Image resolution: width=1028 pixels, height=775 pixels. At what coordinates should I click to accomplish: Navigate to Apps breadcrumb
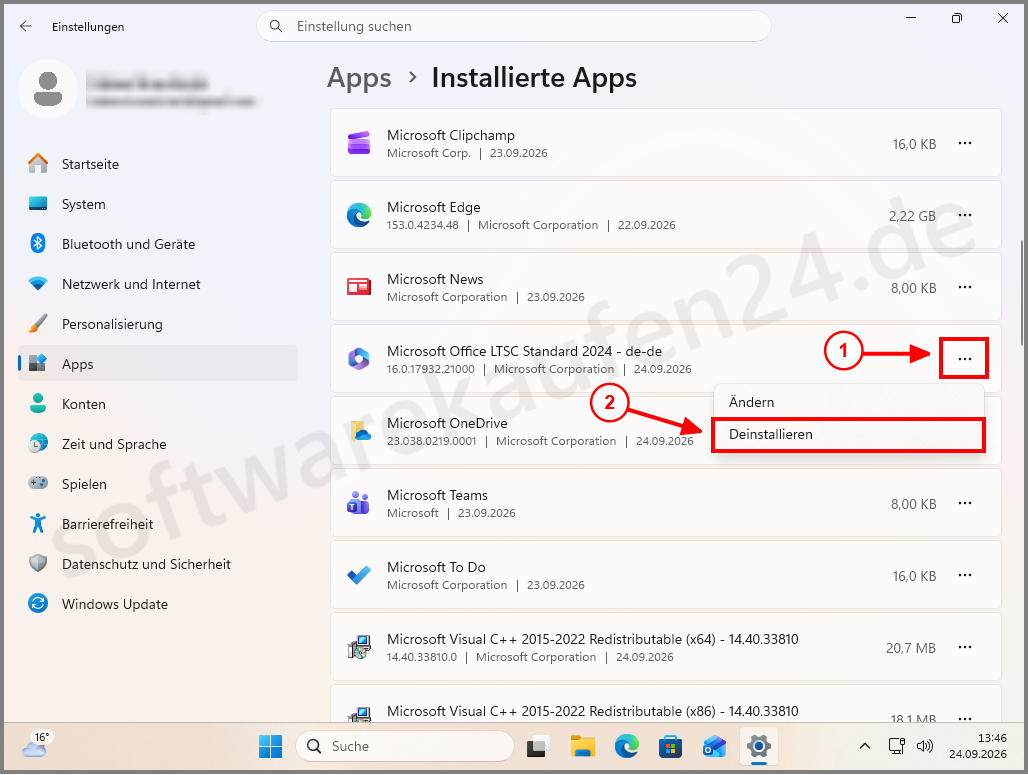point(359,78)
